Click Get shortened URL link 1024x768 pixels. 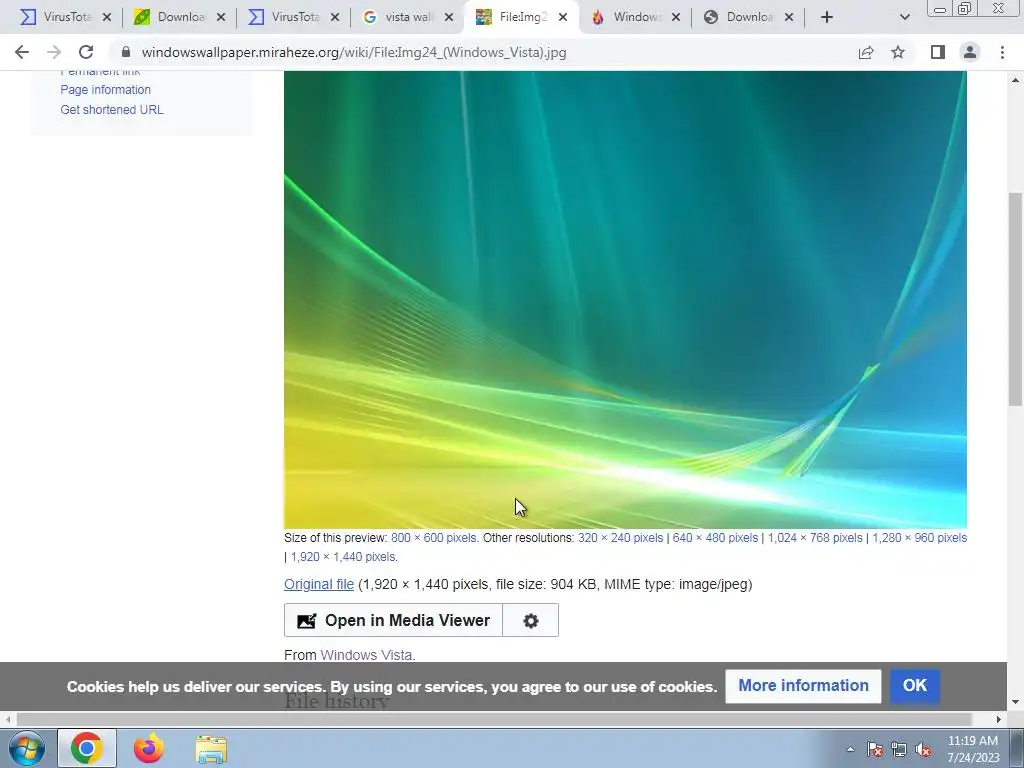coord(112,110)
